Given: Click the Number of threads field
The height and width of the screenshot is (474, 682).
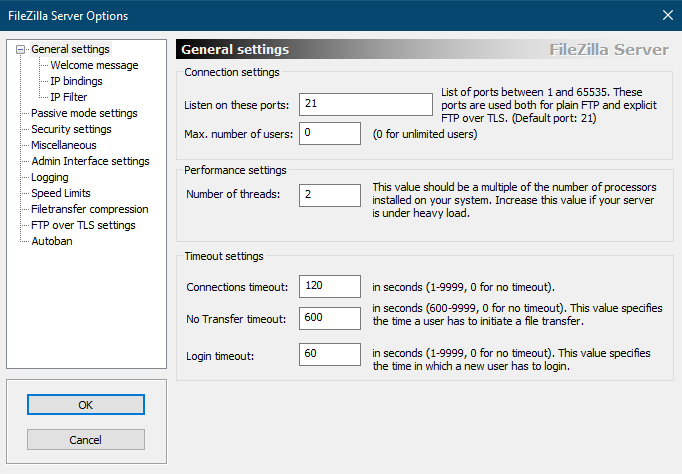Looking at the screenshot, I should click(330, 195).
